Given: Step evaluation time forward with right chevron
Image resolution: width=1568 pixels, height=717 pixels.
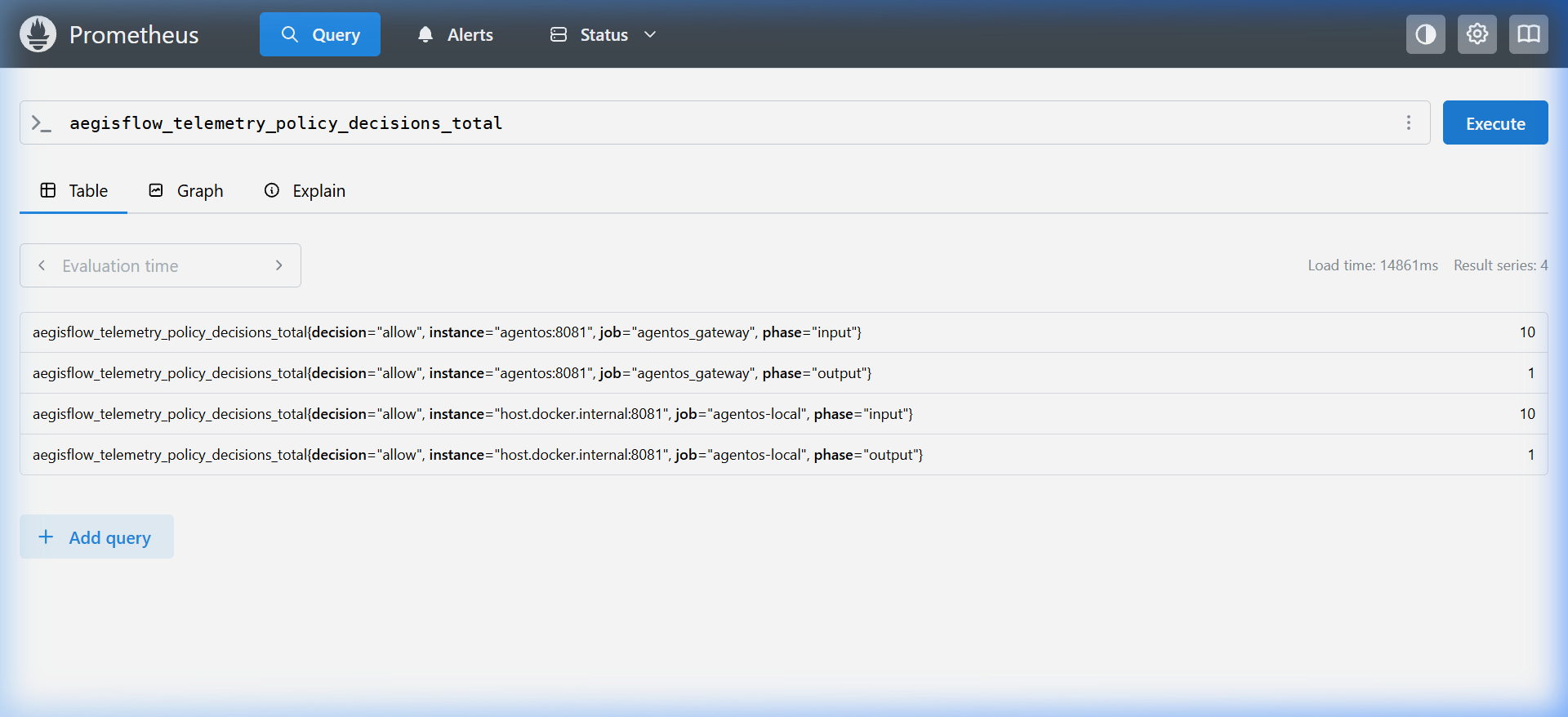Looking at the screenshot, I should click(x=279, y=265).
